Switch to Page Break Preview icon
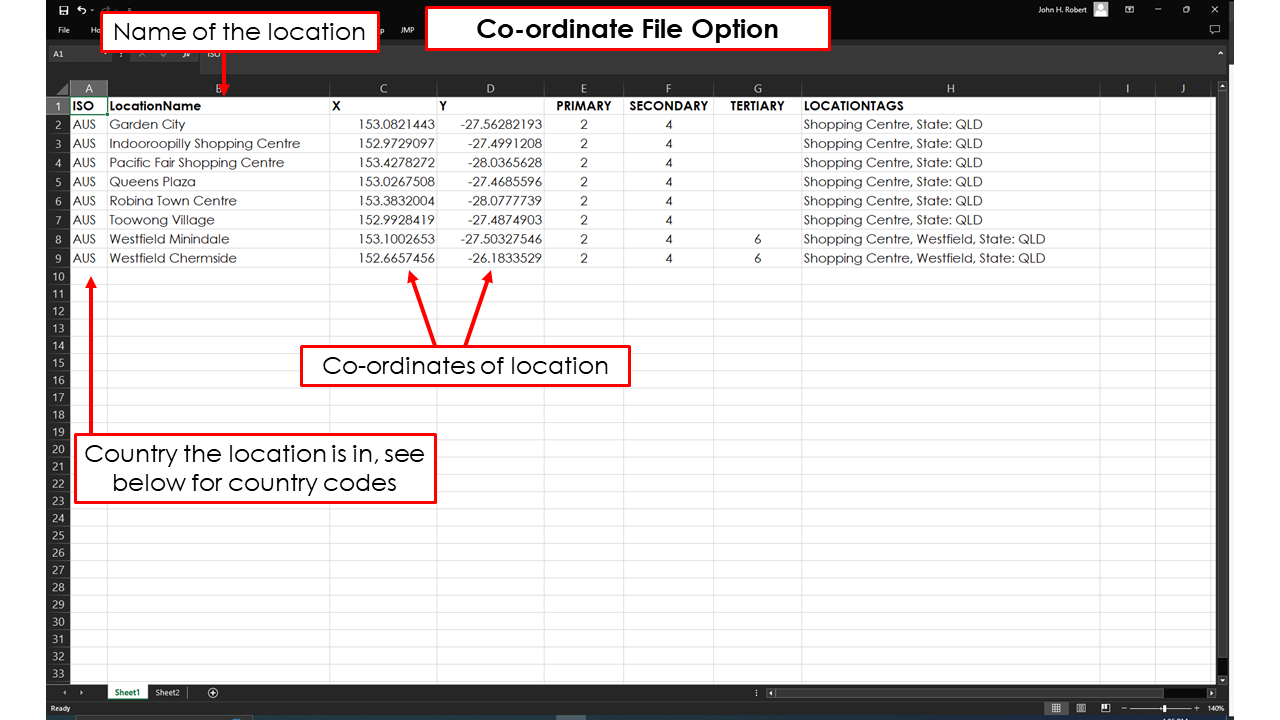This screenshot has height=720, width=1280. [x=1107, y=708]
